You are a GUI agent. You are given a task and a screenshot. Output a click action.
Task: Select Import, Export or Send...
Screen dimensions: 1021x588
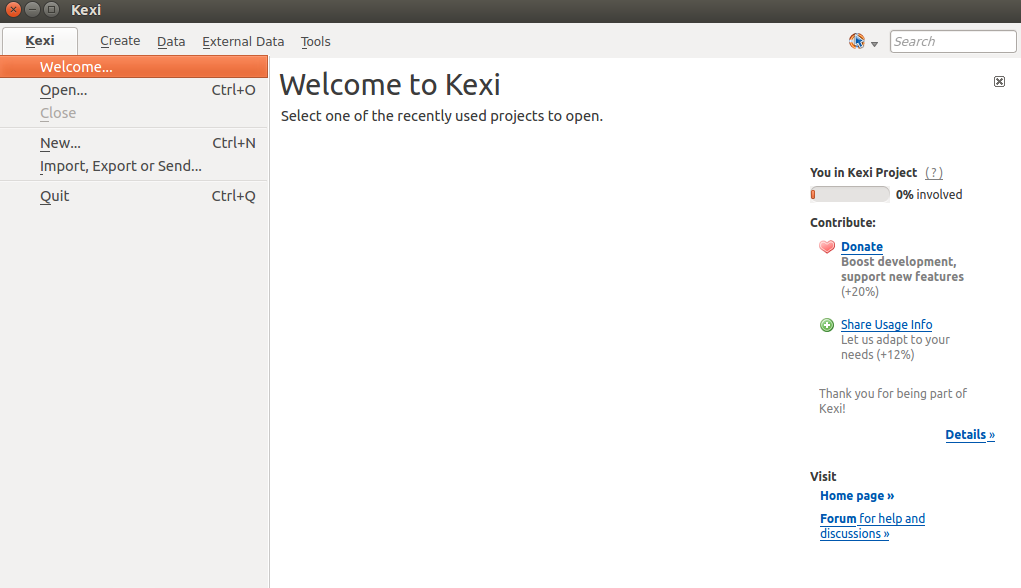(133, 166)
